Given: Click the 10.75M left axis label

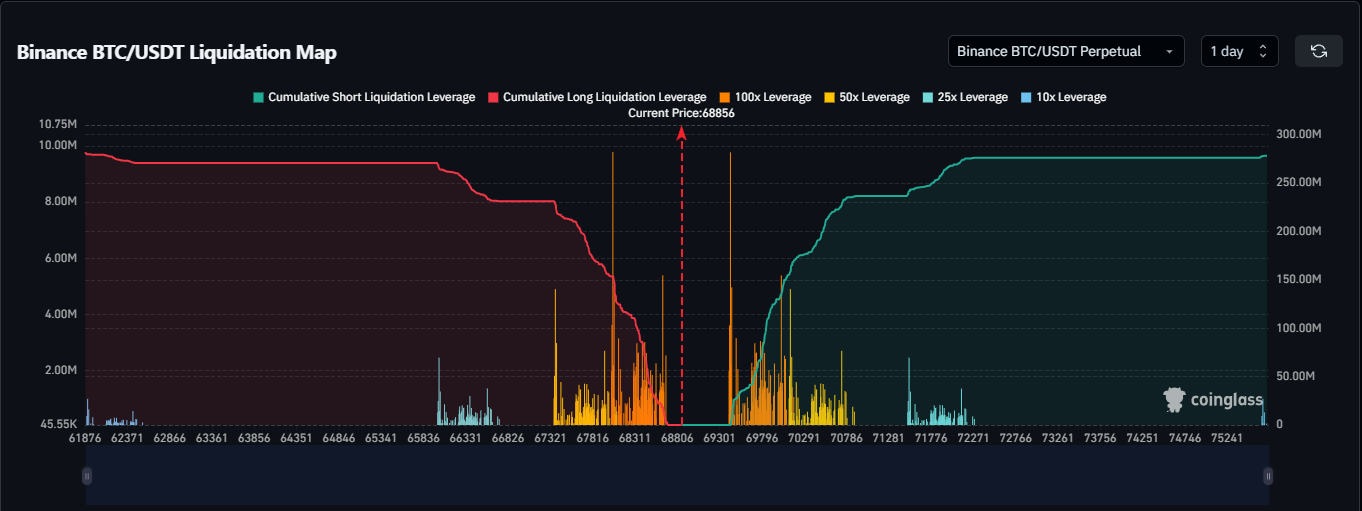Looking at the screenshot, I should pos(58,124).
